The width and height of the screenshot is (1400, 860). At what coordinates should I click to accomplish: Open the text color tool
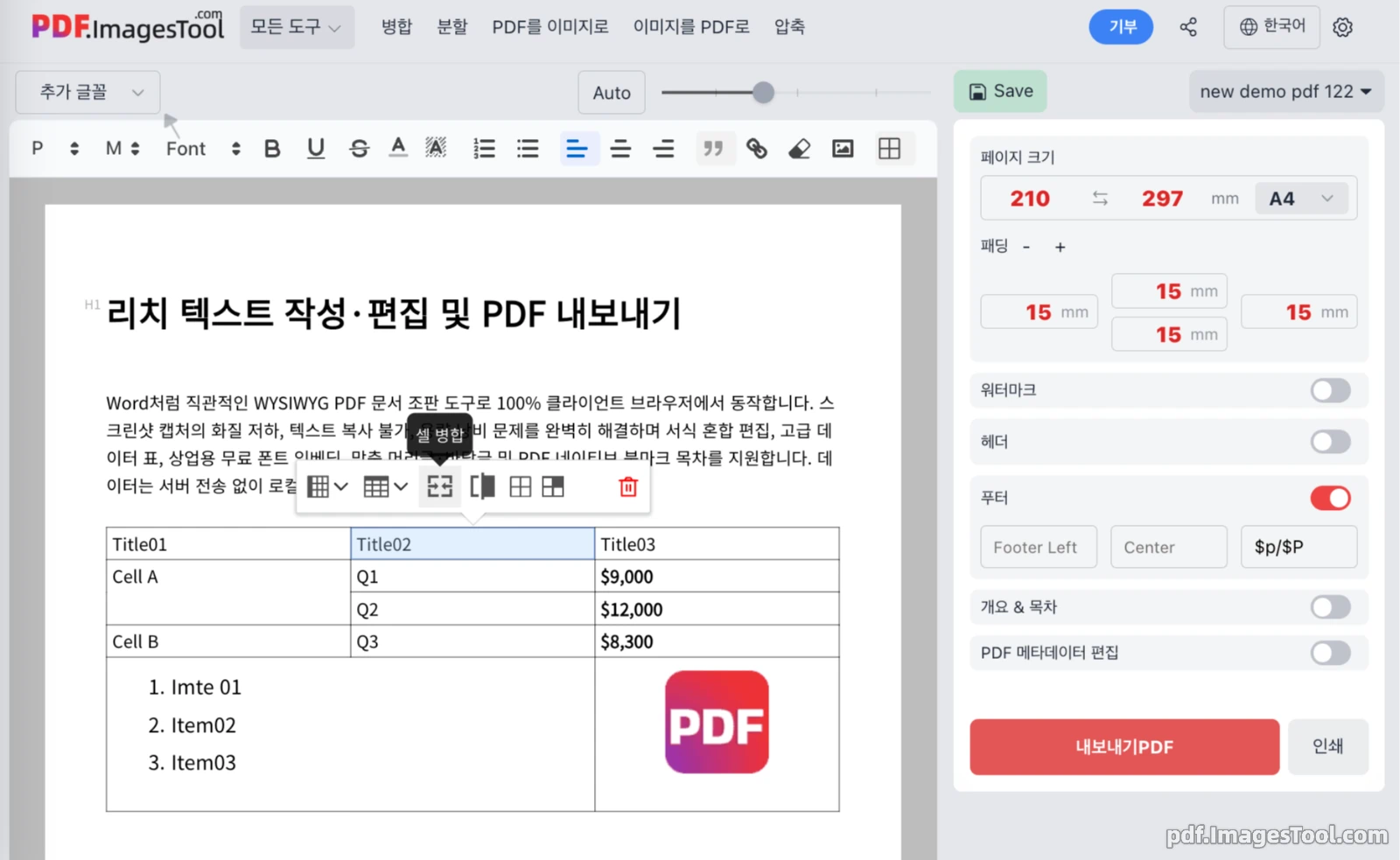398,148
